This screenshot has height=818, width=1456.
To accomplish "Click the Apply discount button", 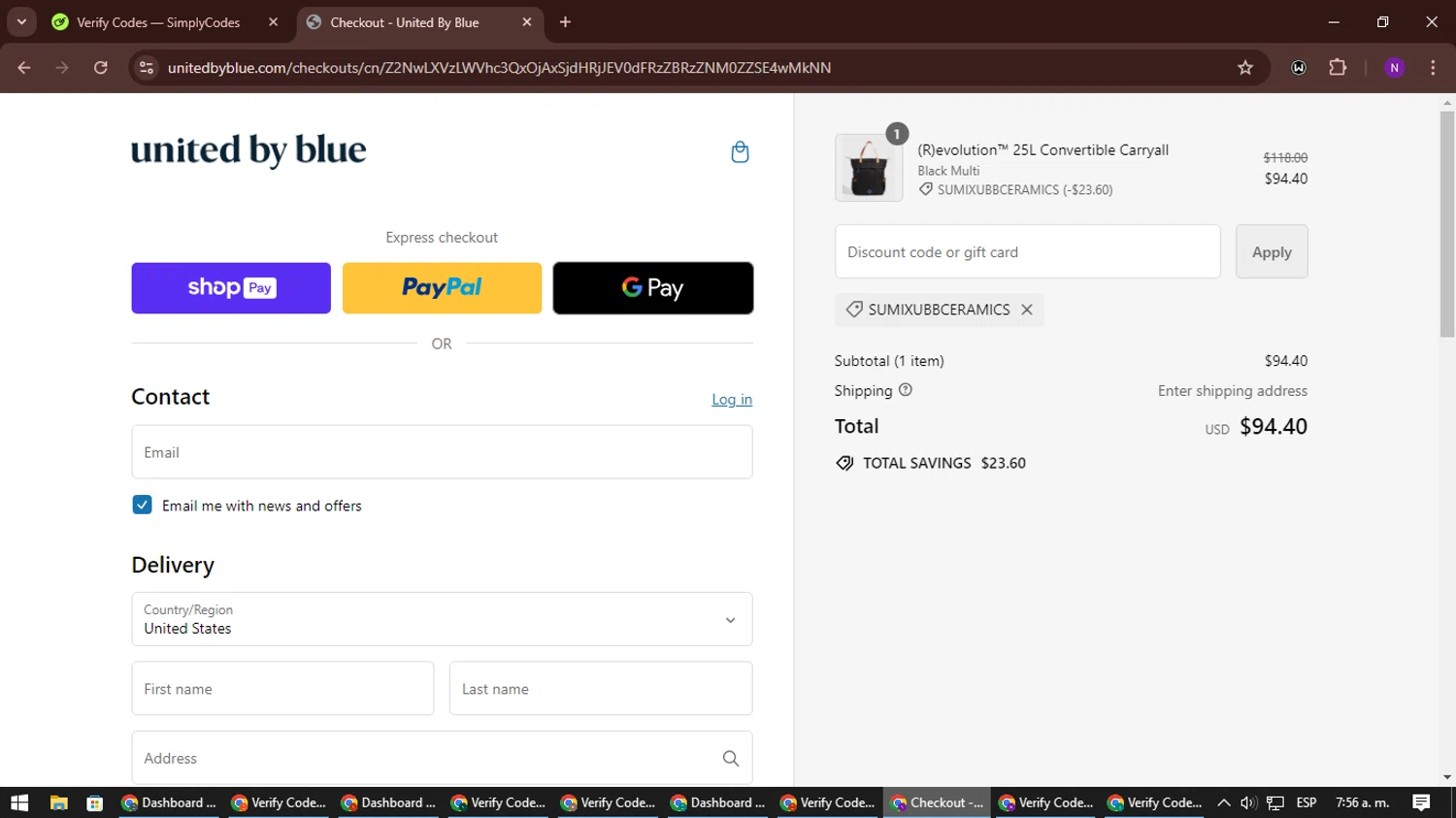I will (x=1272, y=252).
